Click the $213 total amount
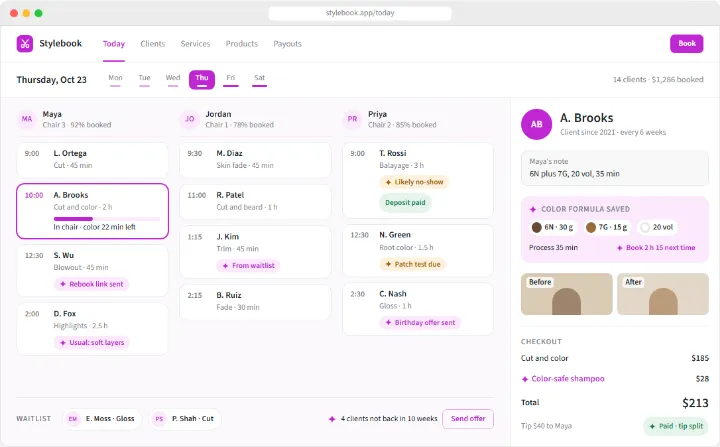720x447 pixels. [x=695, y=403]
